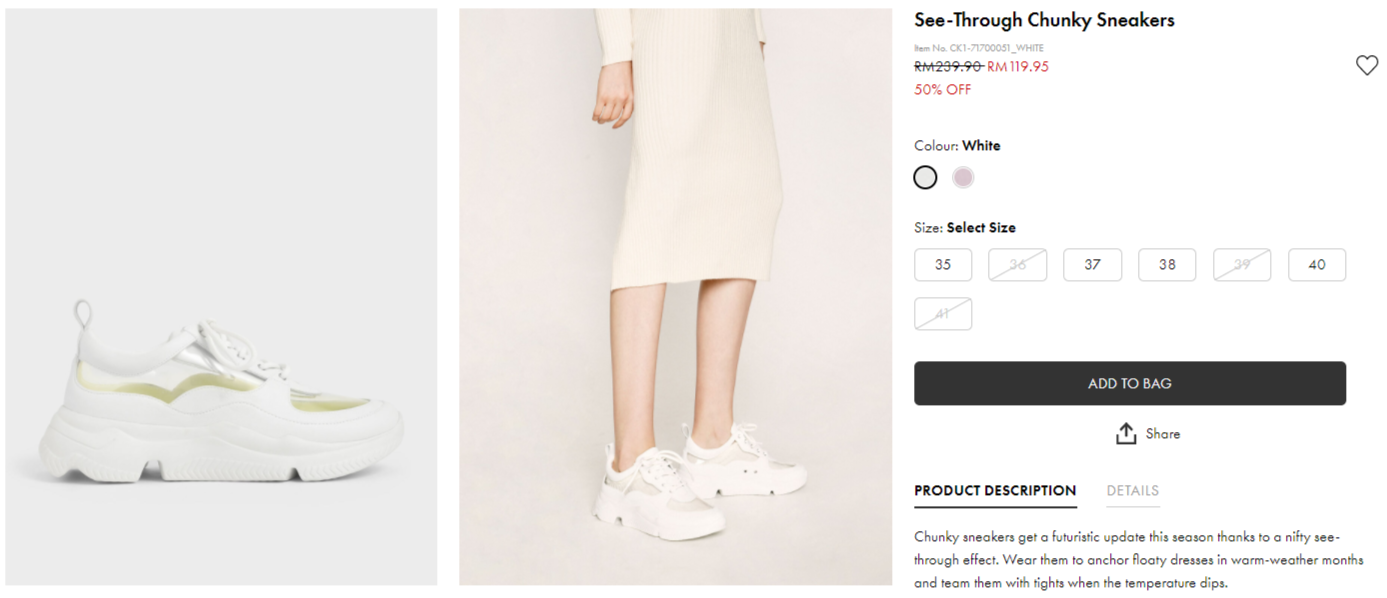Pick the crossed-out size 36
This screenshot has width=1387, height=598.
(x=1017, y=265)
